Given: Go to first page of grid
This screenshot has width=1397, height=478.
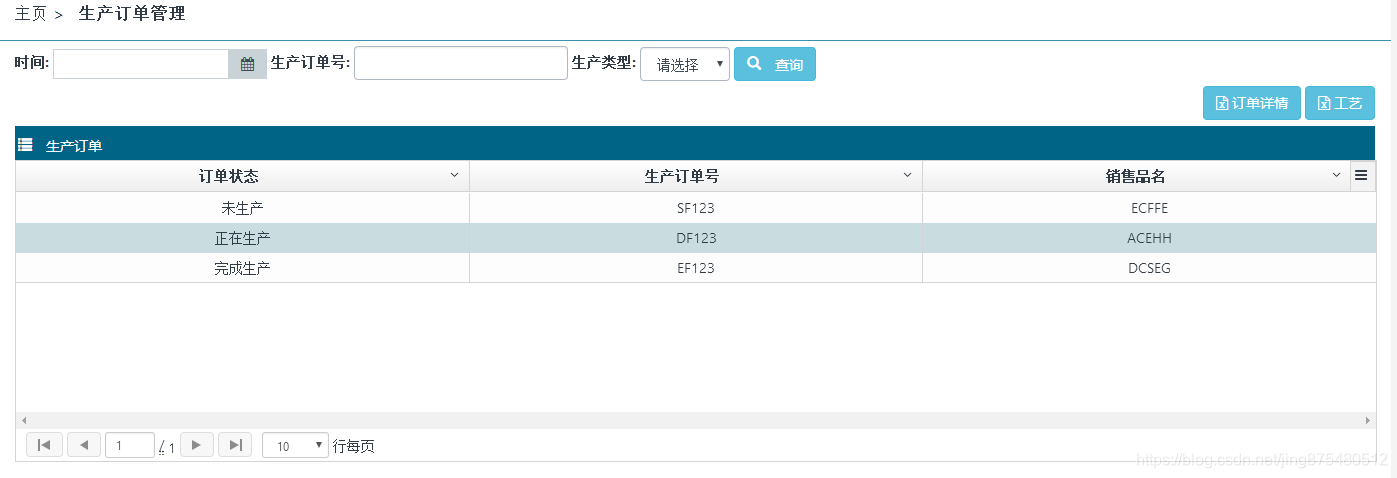Looking at the screenshot, I should pyautogui.click(x=44, y=445).
